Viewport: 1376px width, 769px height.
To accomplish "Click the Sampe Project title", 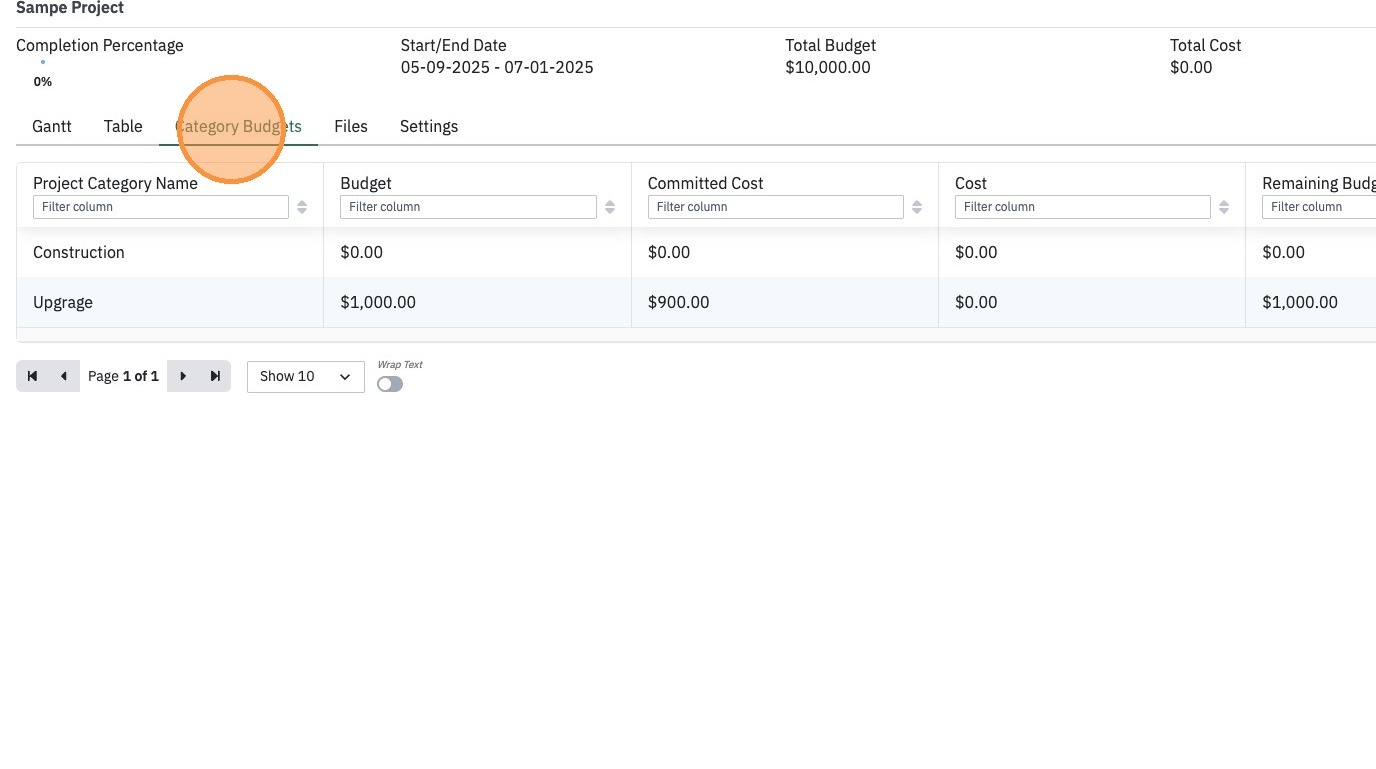I will pos(70,8).
